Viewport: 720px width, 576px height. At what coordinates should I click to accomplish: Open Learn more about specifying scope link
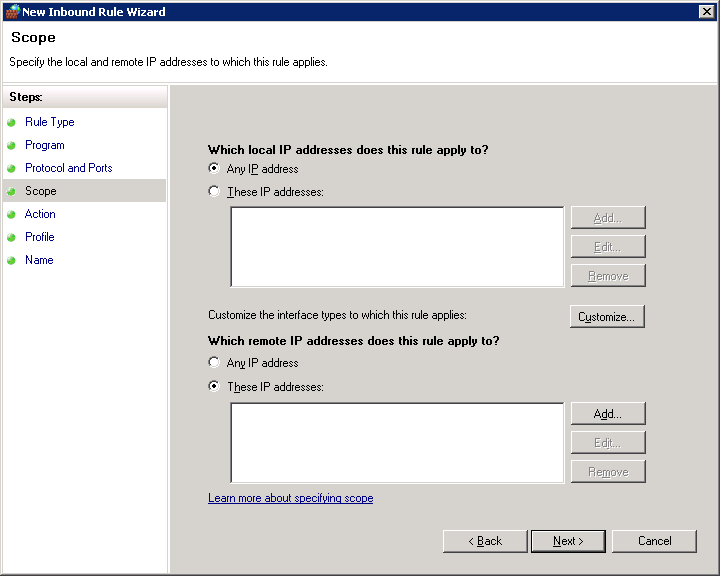(x=290, y=498)
